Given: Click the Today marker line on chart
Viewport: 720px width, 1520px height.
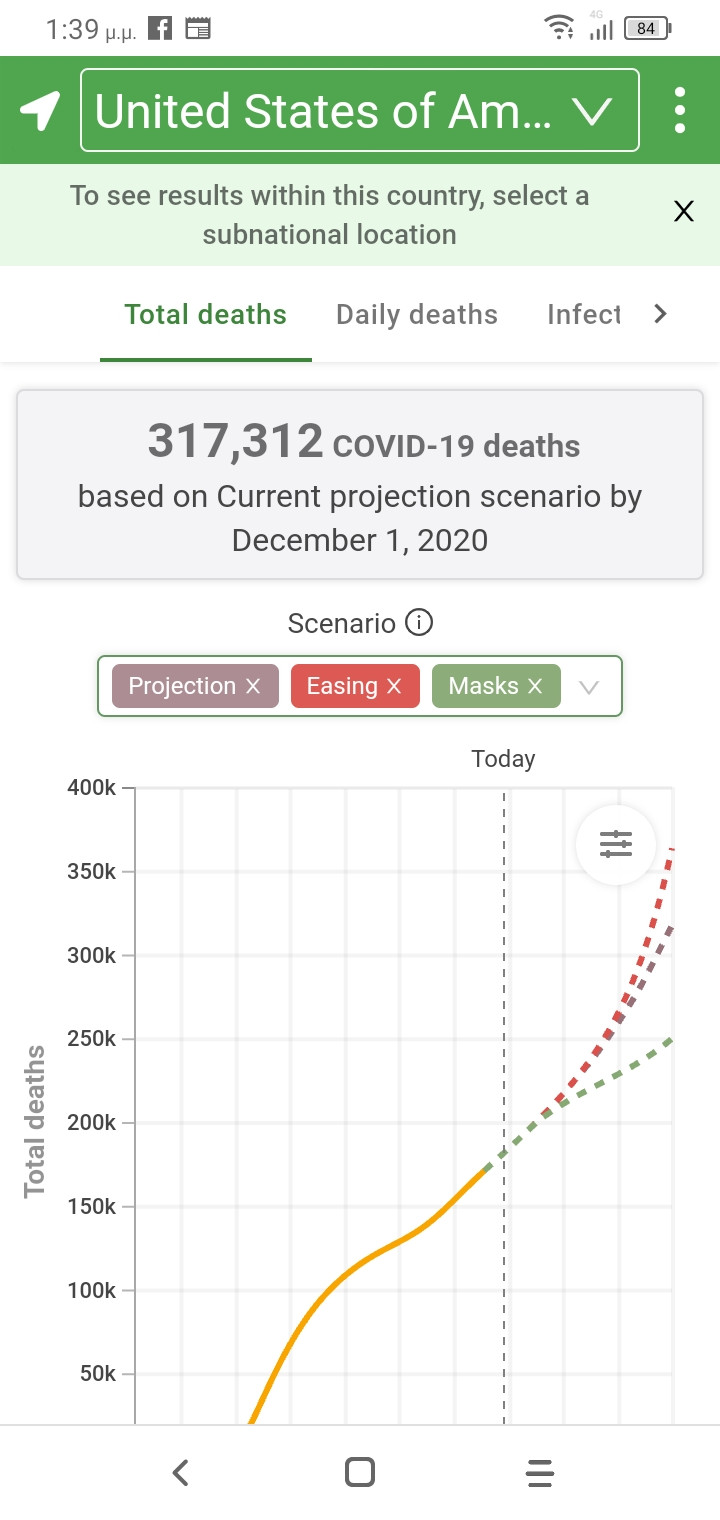Looking at the screenshot, I should pos(504,1000).
